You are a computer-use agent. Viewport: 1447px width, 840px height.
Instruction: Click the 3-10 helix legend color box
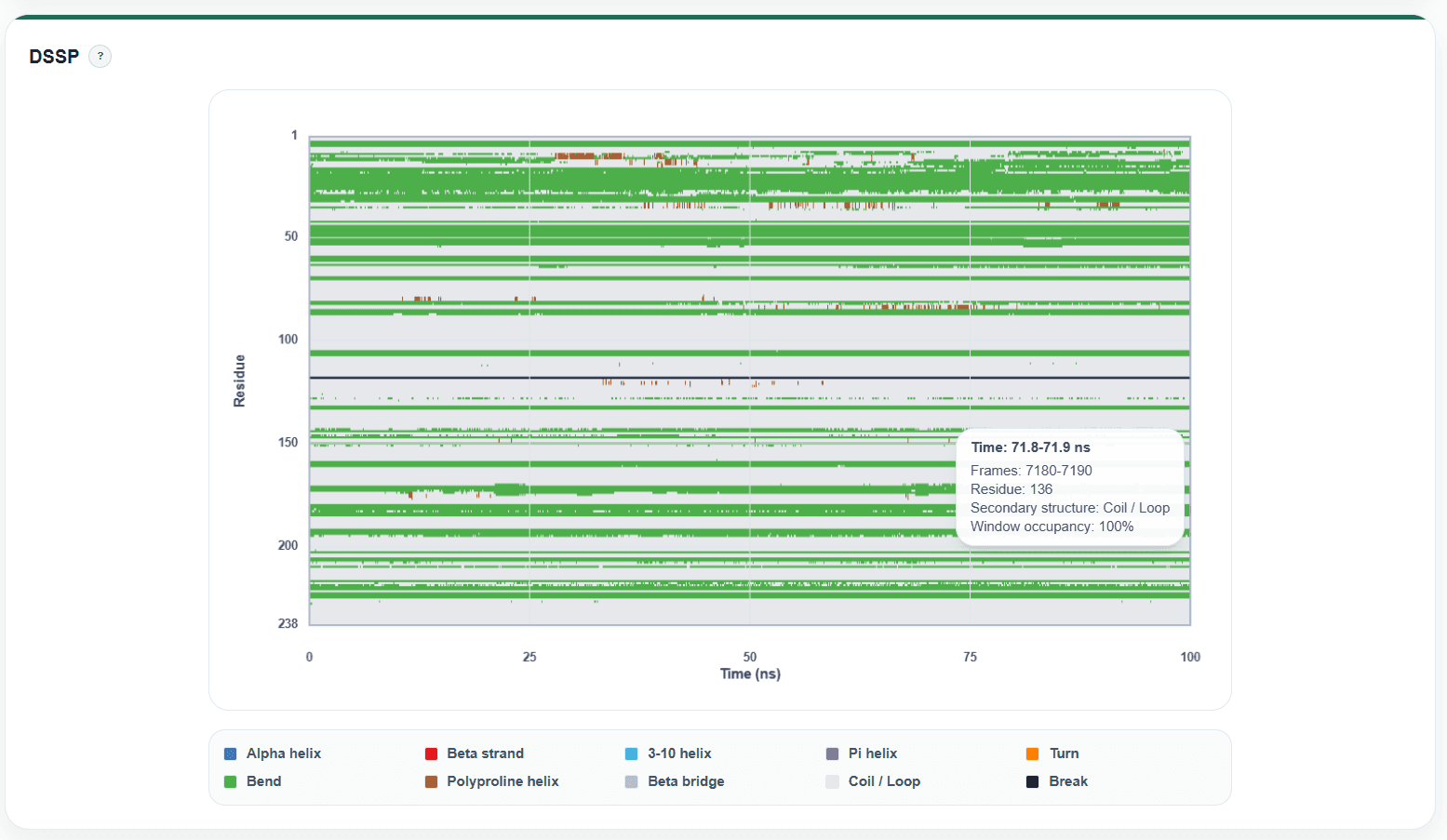pos(632,753)
